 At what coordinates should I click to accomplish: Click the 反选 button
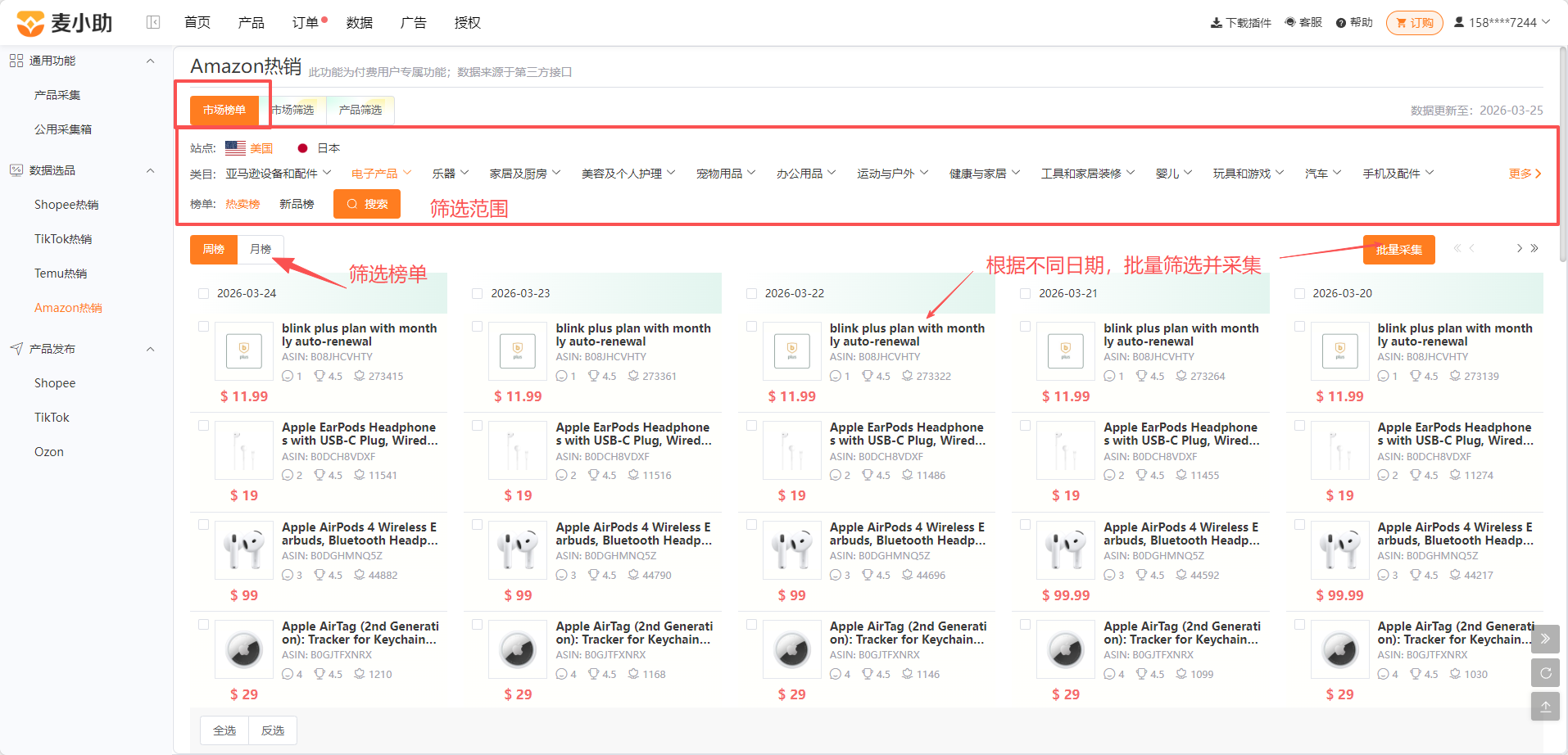(x=273, y=730)
